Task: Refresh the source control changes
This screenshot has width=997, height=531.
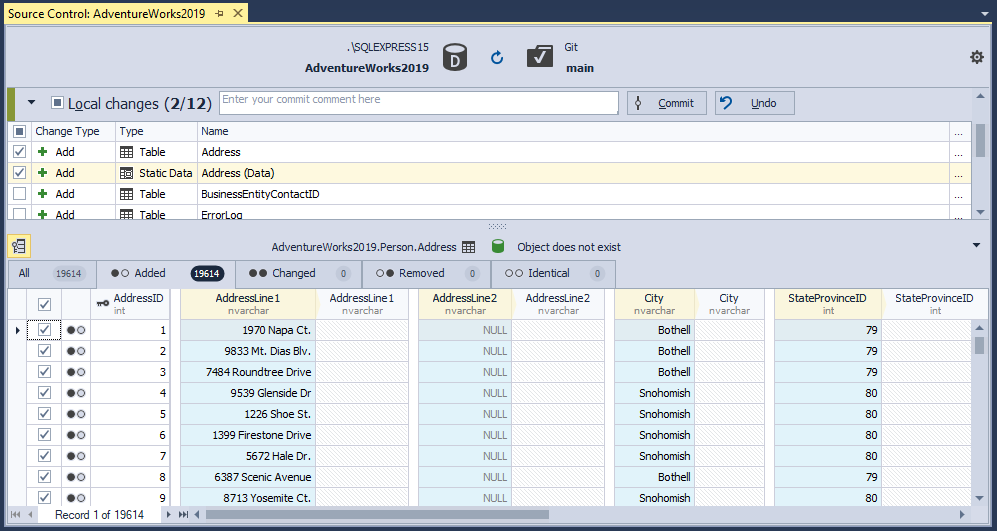Action: pyautogui.click(x=497, y=58)
